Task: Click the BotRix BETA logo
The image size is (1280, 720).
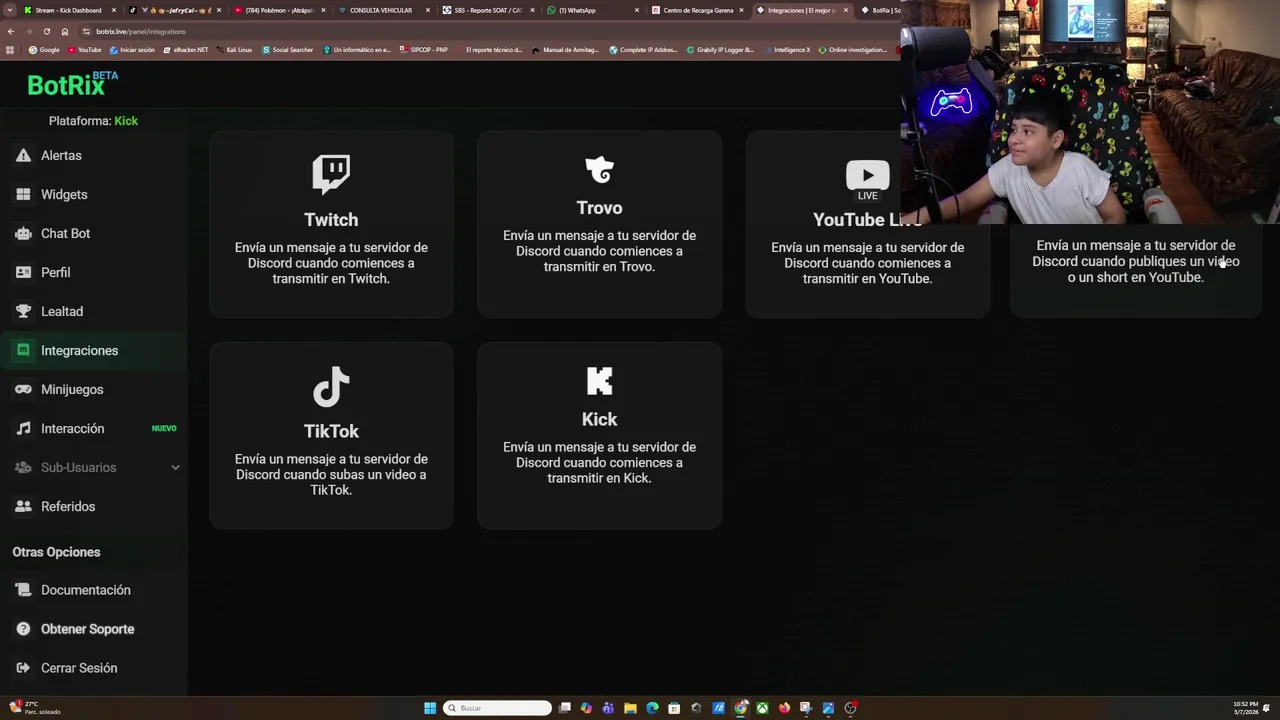Action: pos(72,84)
